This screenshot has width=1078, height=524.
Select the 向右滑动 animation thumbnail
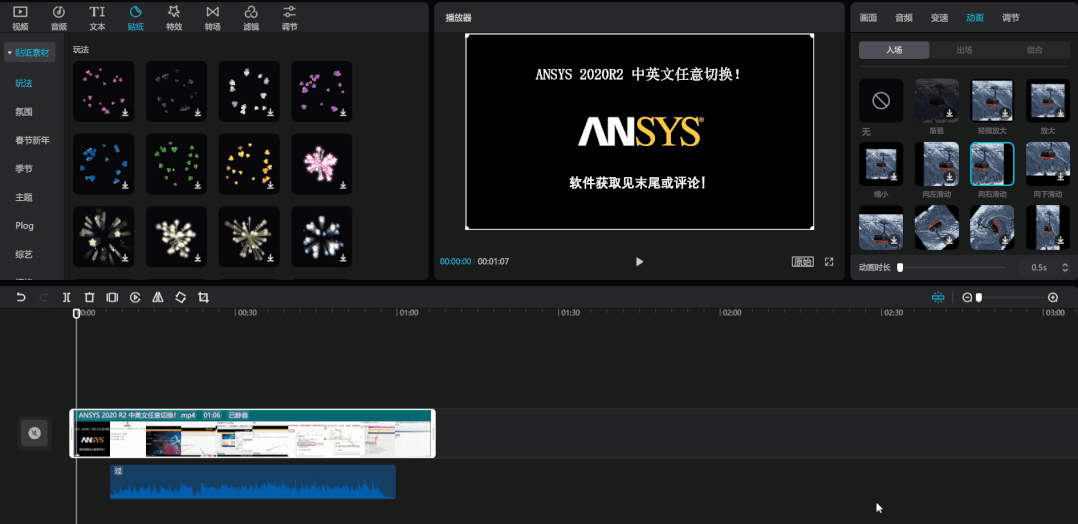992,163
